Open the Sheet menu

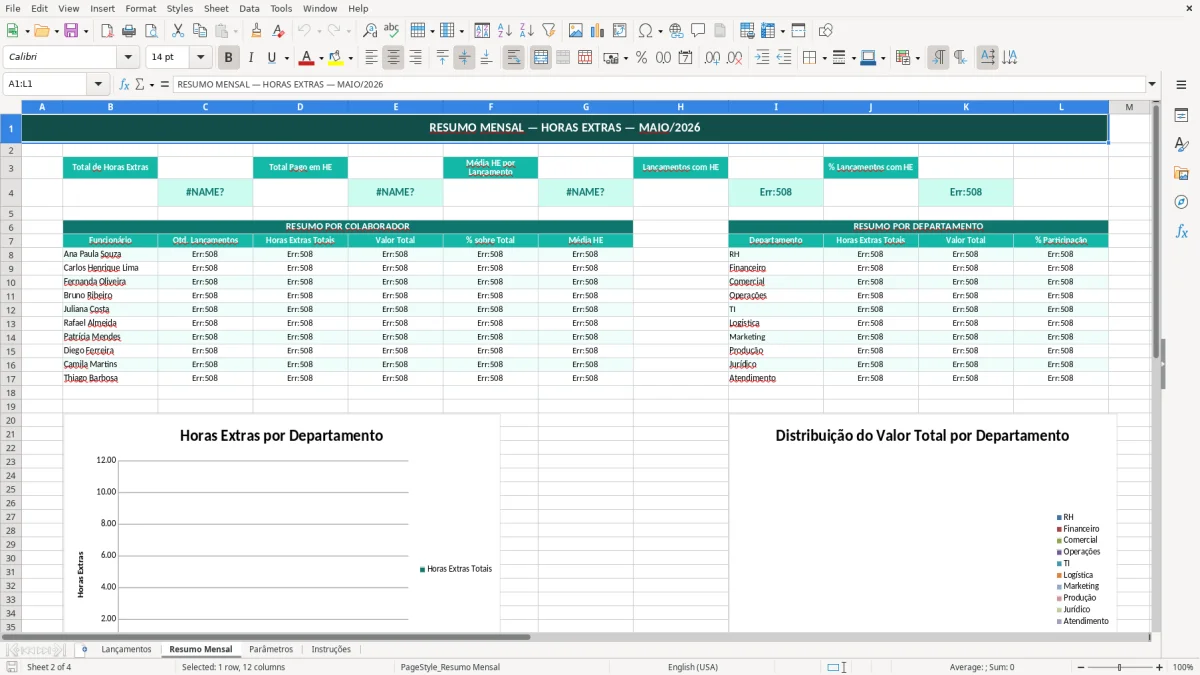click(x=217, y=8)
